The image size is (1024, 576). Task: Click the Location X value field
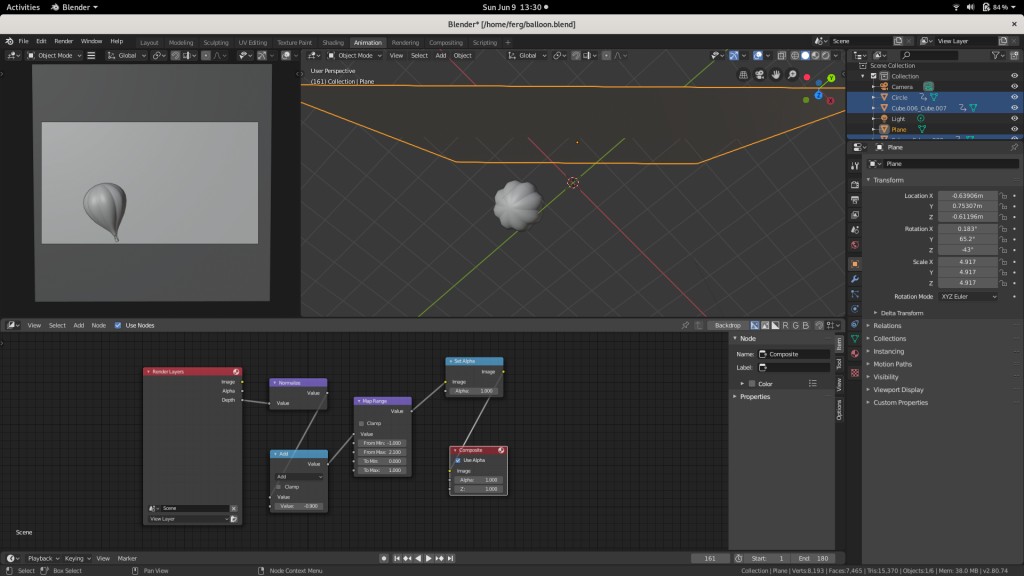tap(967, 196)
